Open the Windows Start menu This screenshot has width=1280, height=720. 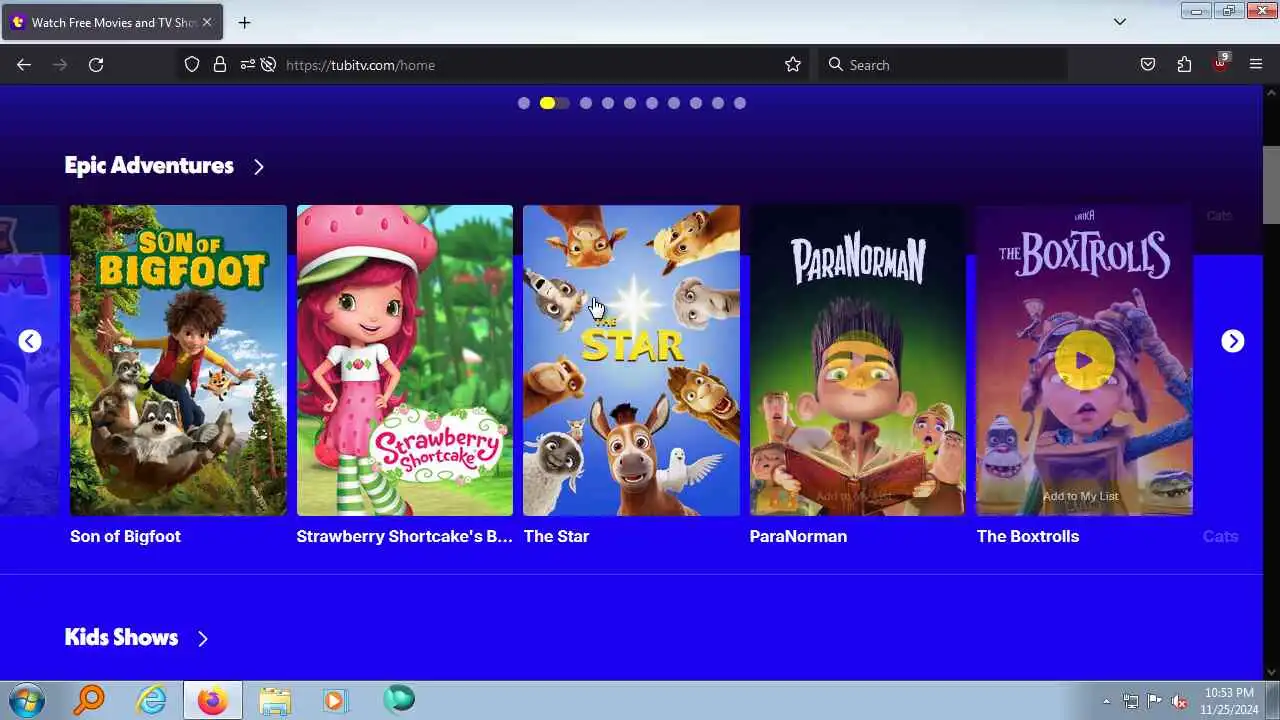(x=26, y=700)
